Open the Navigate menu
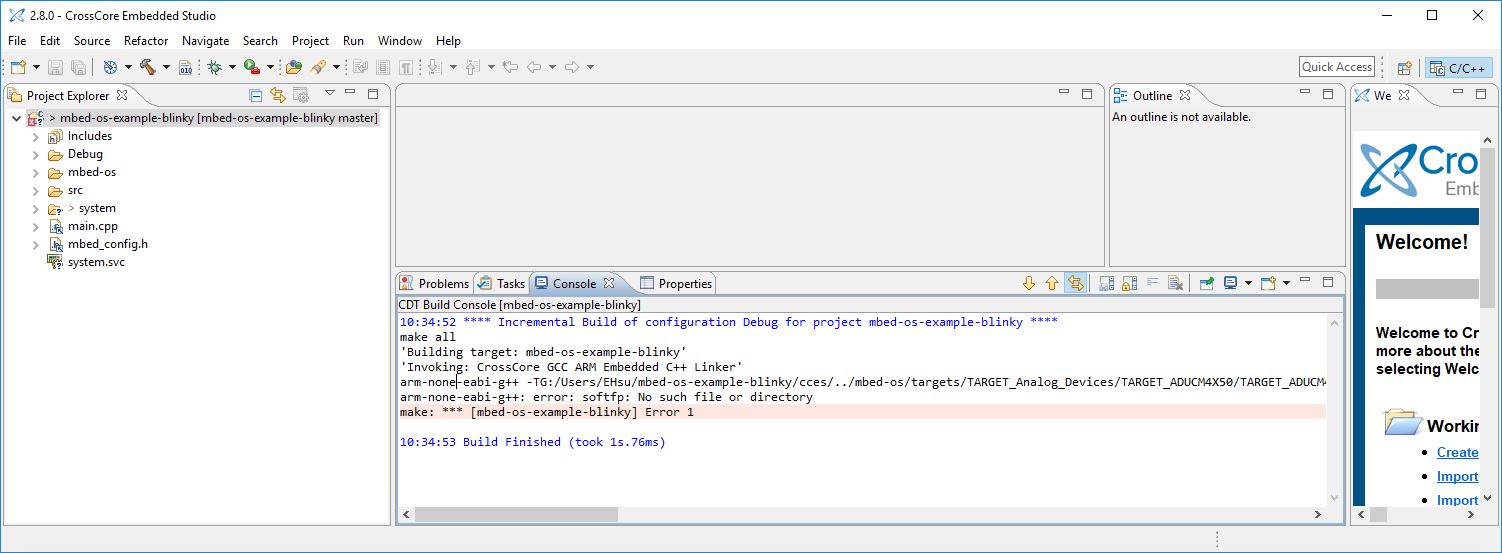 pyautogui.click(x=205, y=41)
